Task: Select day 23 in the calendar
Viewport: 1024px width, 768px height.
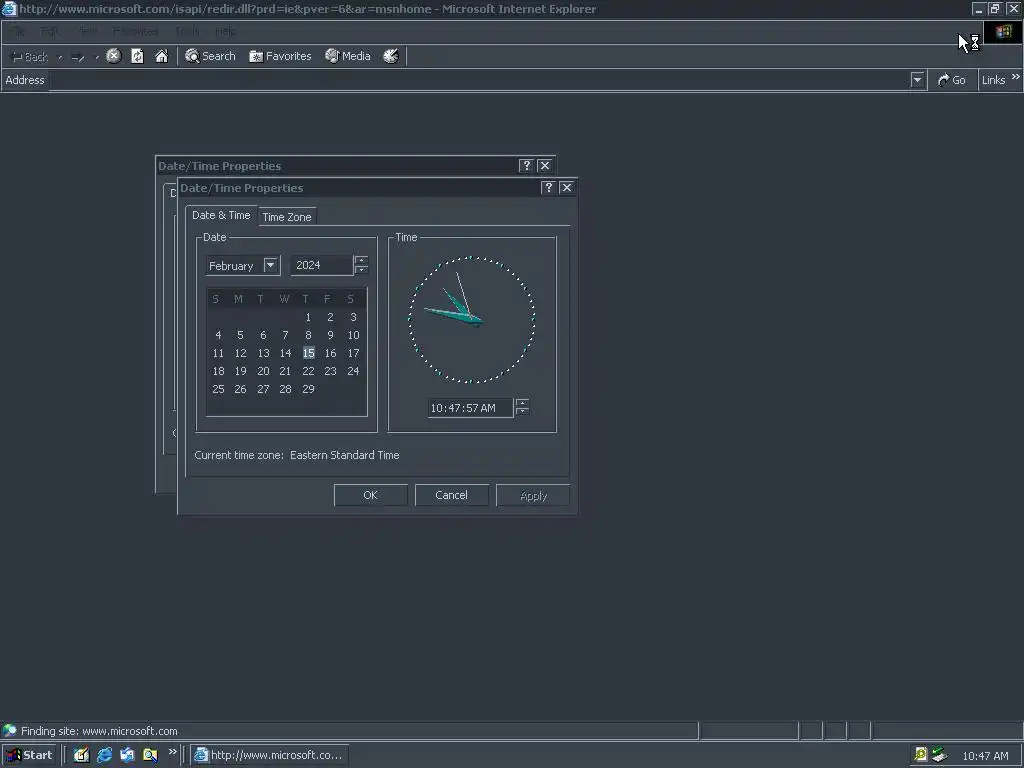Action: [330, 371]
